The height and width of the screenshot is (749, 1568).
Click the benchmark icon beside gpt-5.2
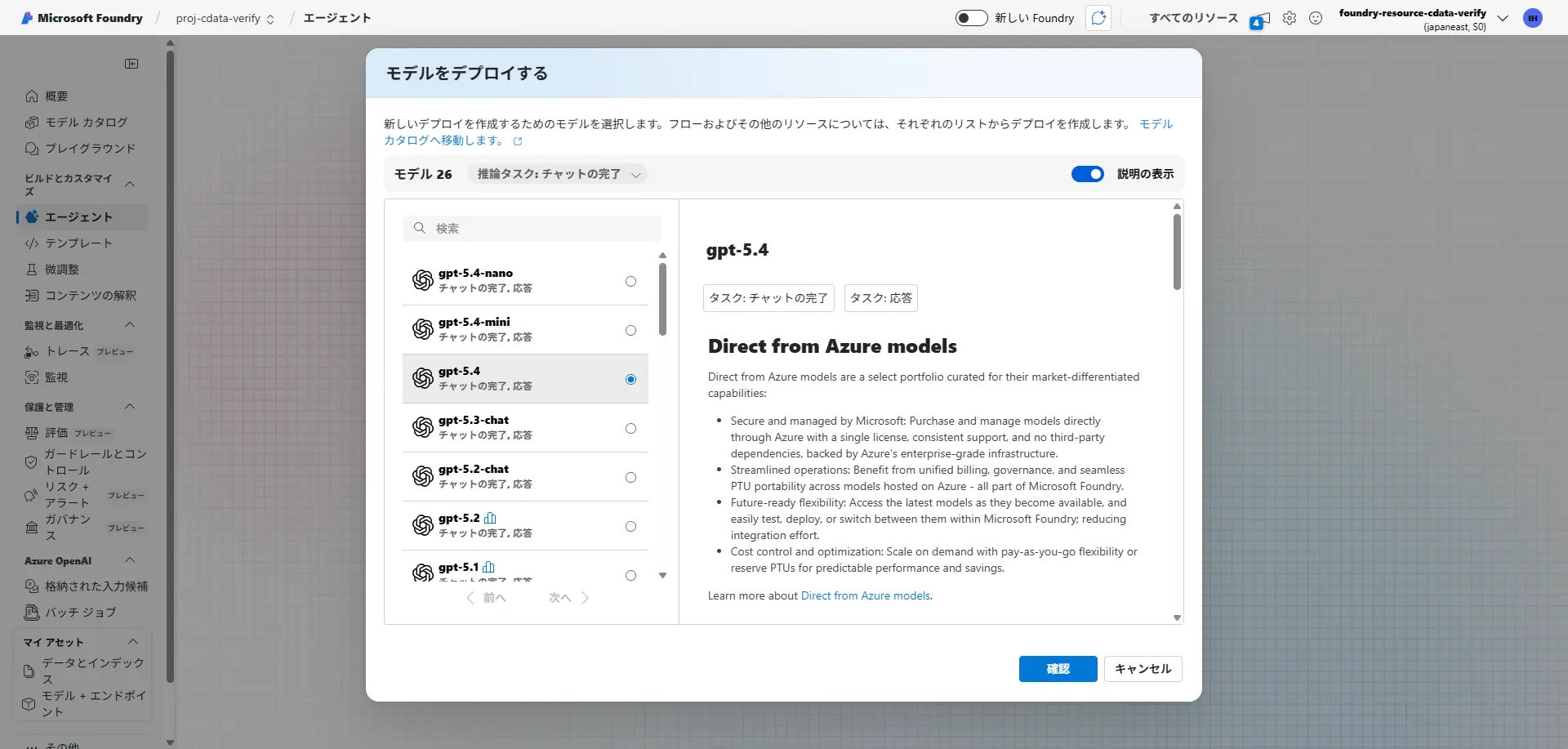pos(490,518)
